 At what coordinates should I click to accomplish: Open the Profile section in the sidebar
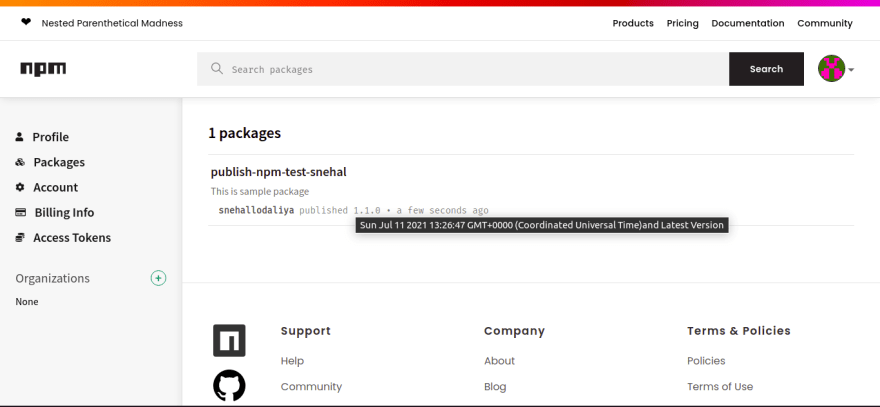tap(51, 137)
